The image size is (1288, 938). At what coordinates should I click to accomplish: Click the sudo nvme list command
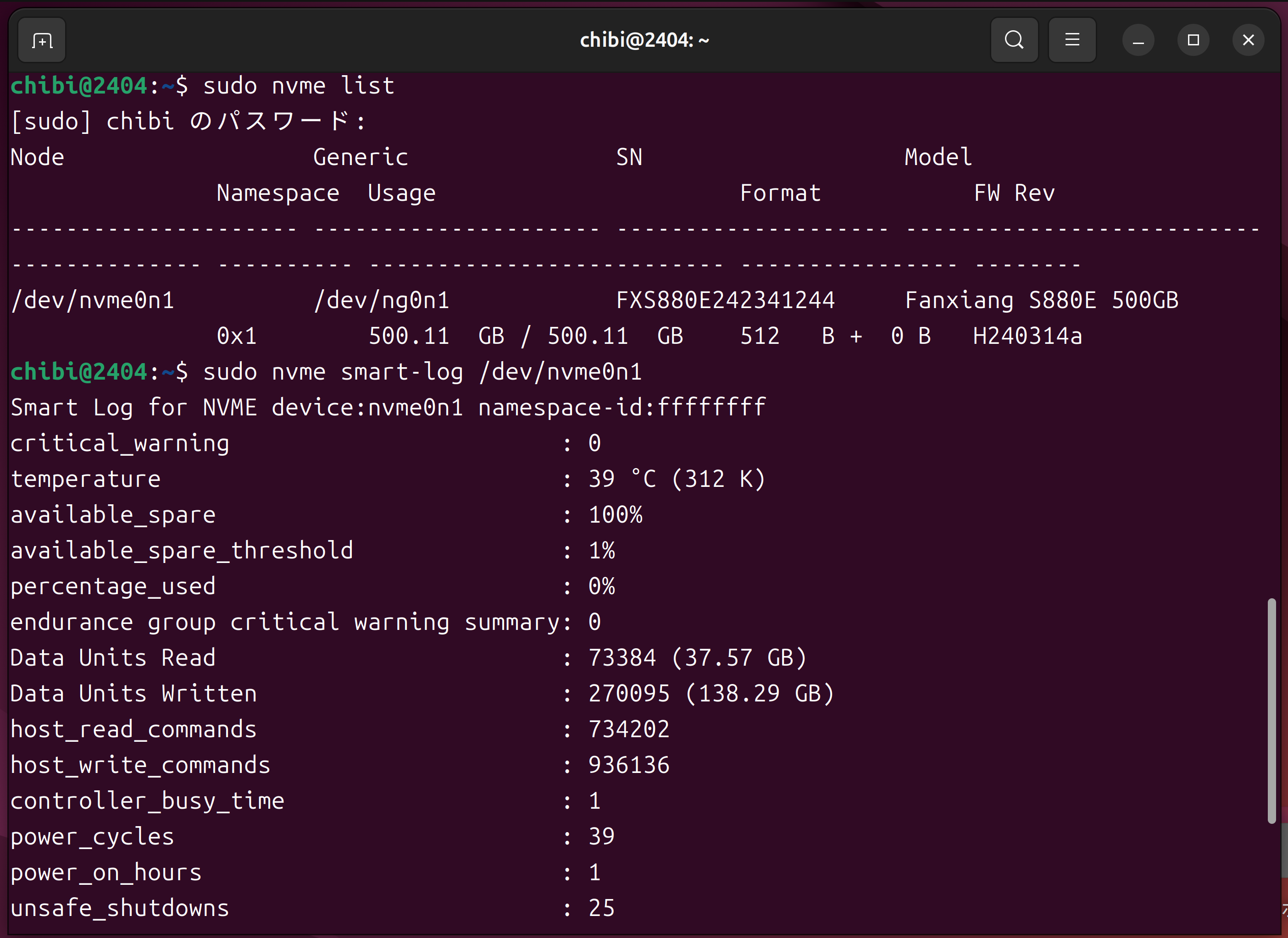click(298, 86)
